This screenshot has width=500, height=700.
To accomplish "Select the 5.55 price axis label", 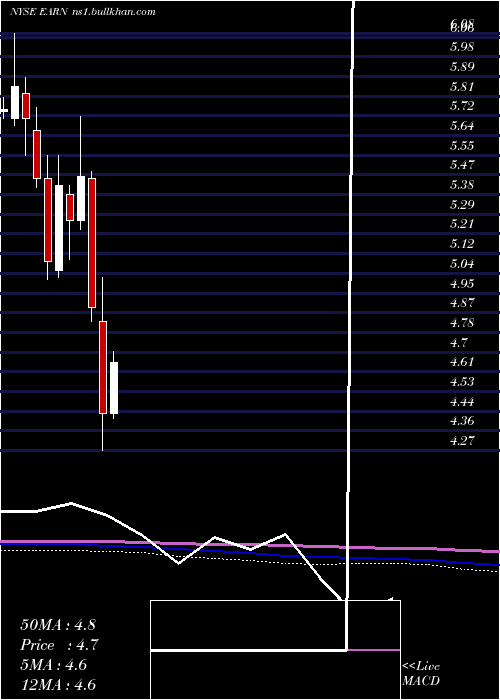I will (462, 146).
